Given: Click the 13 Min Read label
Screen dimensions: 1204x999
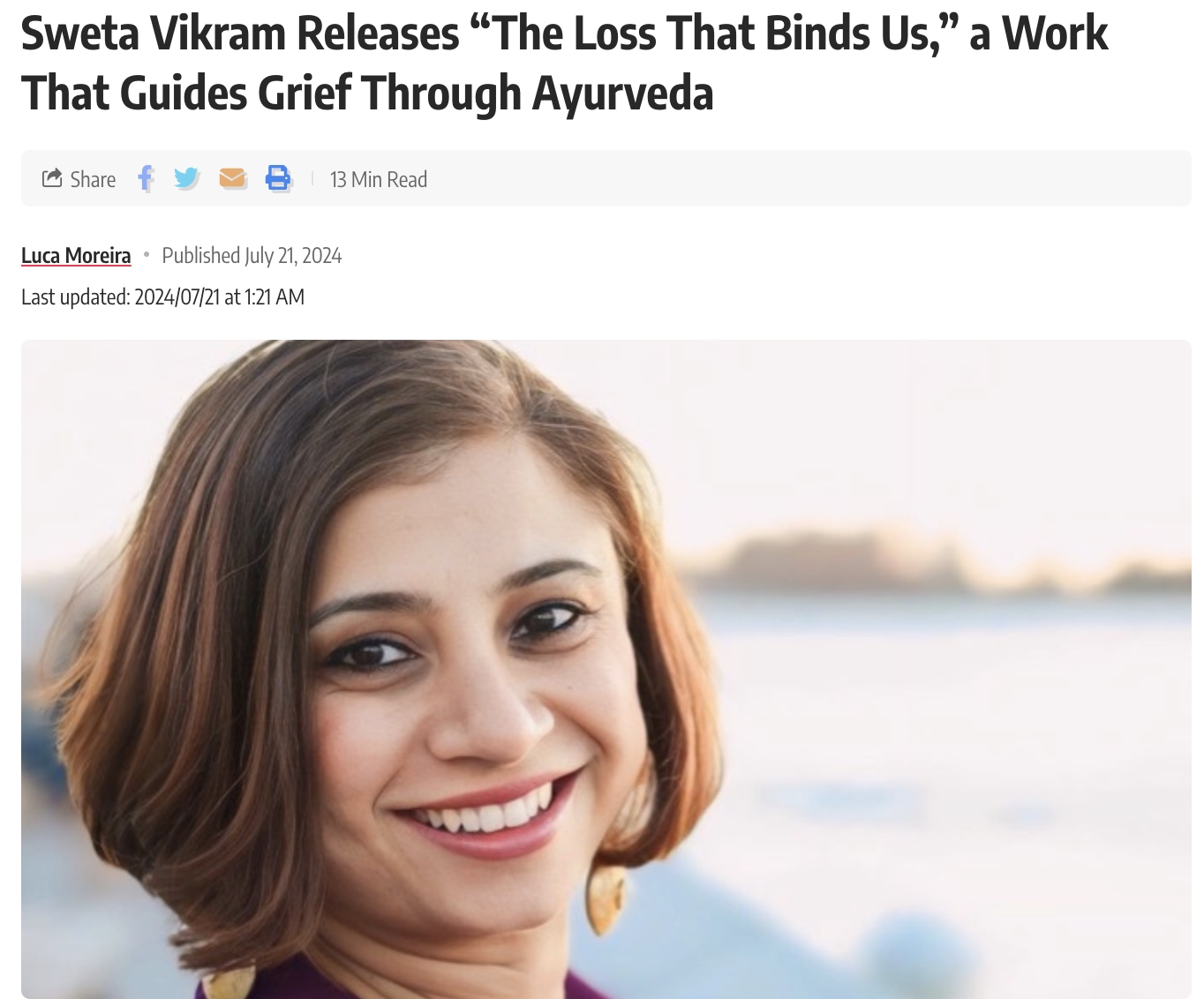Looking at the screenshot, I should (x=379, y=179).
